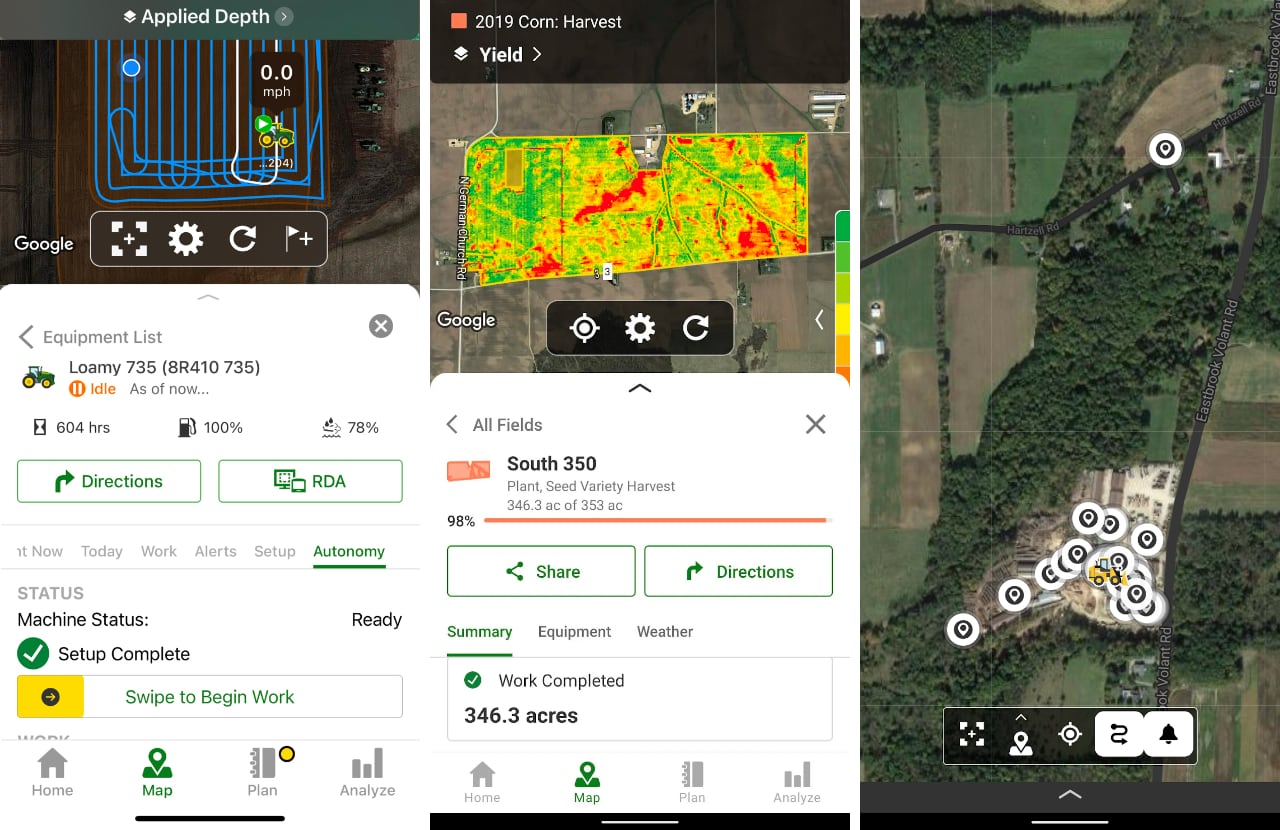This screenshot has width=1280, height=830.
Task: Expand the map marker options button
Action: [1021, 735]
